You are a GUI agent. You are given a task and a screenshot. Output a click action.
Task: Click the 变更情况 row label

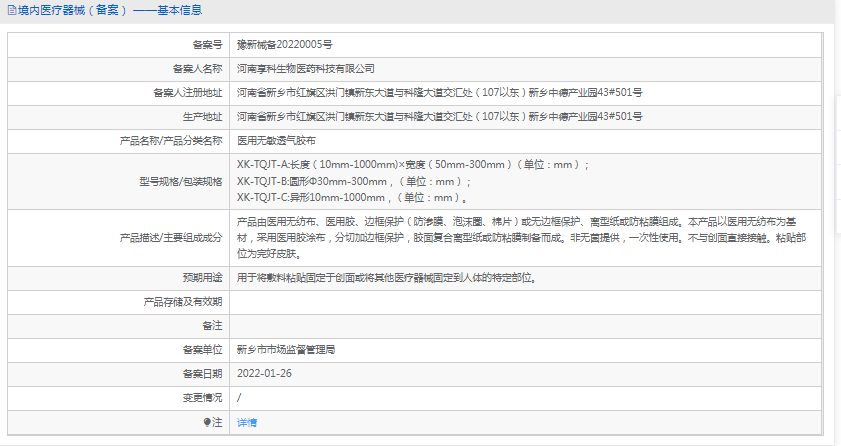pyautogui.click(x=203, y=398)
